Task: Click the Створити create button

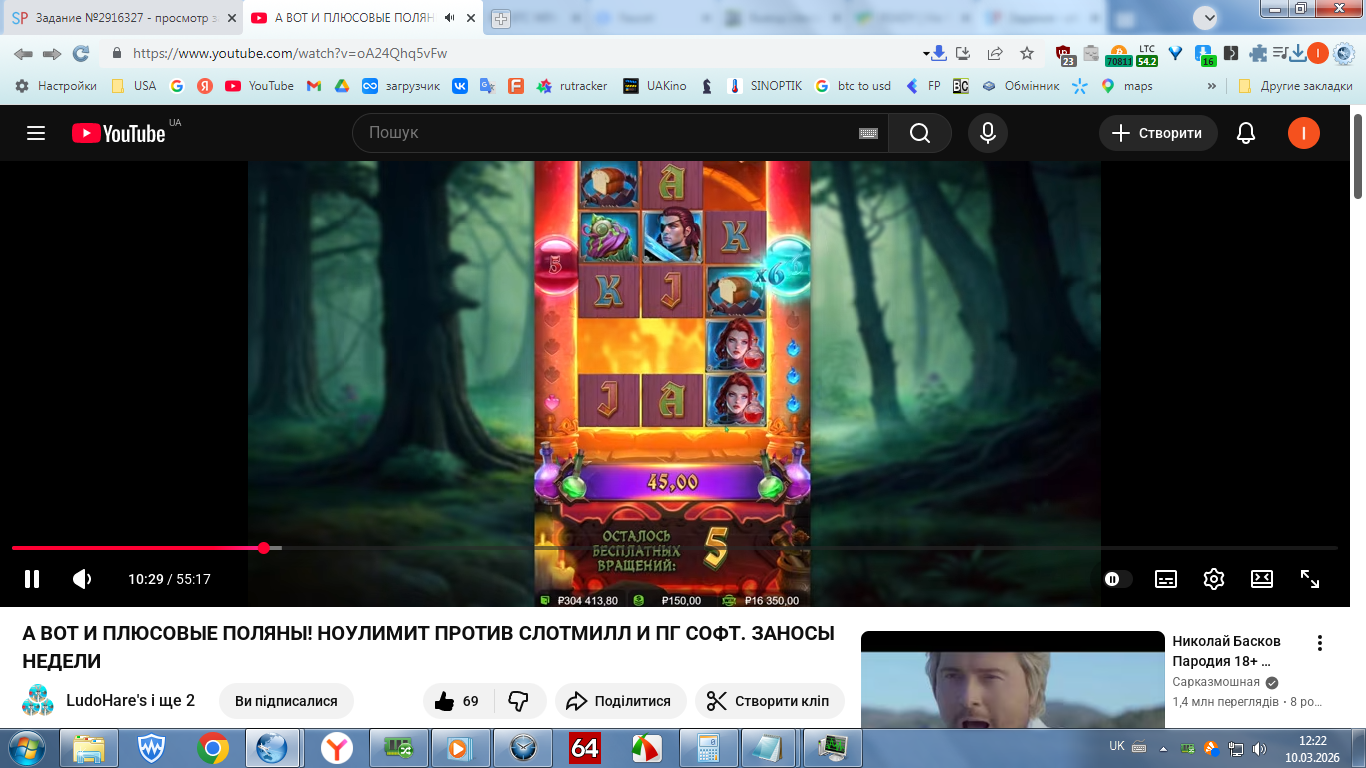Action: coord(1158,133)
